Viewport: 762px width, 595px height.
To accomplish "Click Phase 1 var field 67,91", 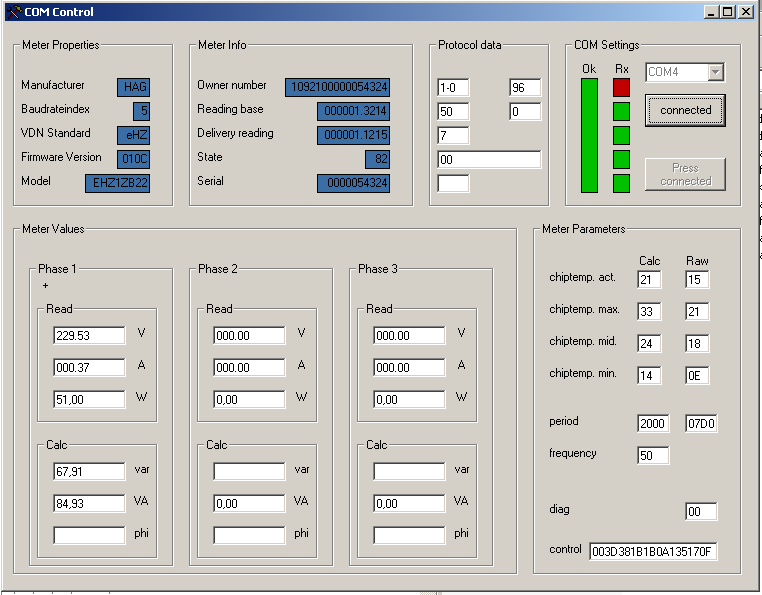I will [89, 472].
